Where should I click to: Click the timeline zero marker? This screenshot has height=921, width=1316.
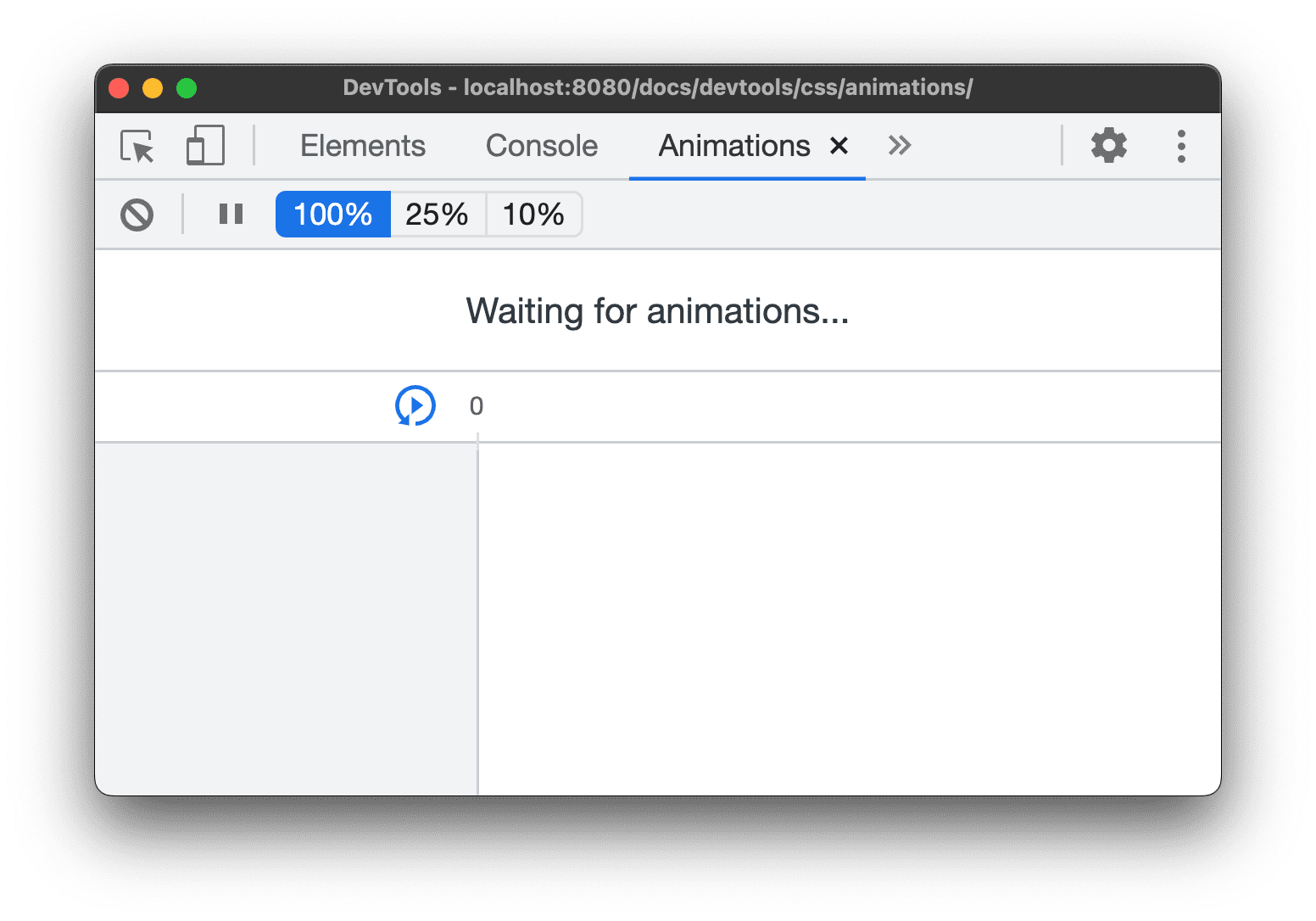click(477, 405)
